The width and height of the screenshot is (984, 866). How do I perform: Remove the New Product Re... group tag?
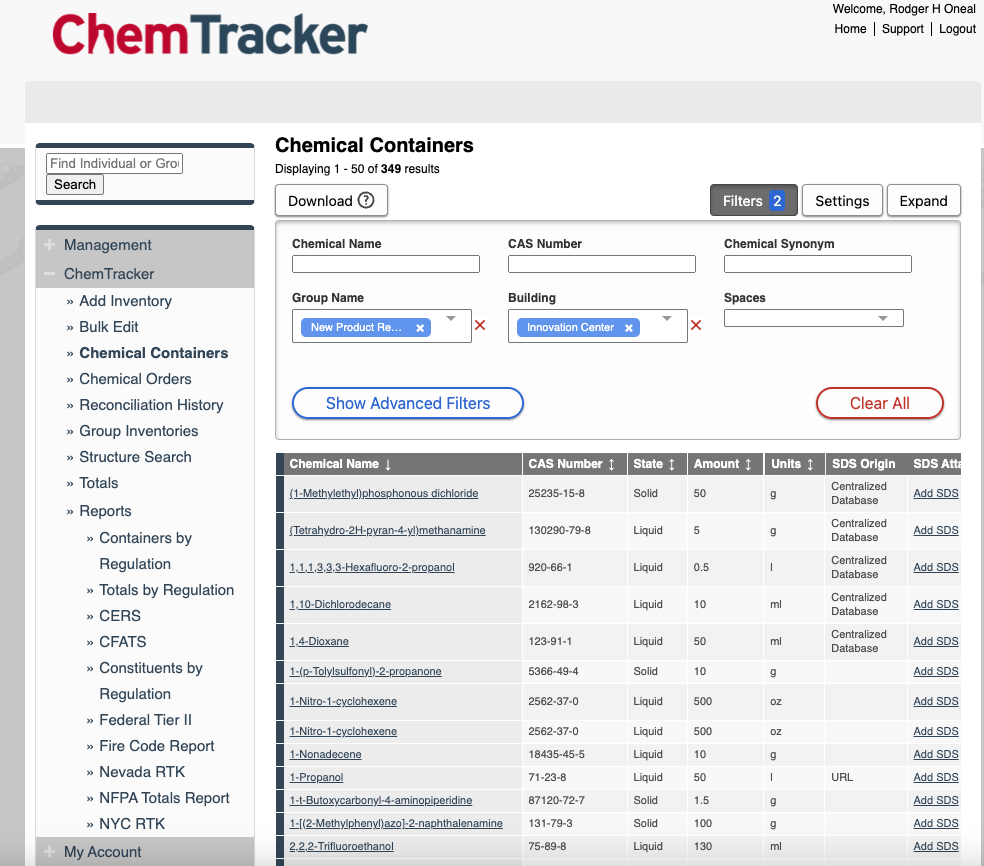(420, 328)
